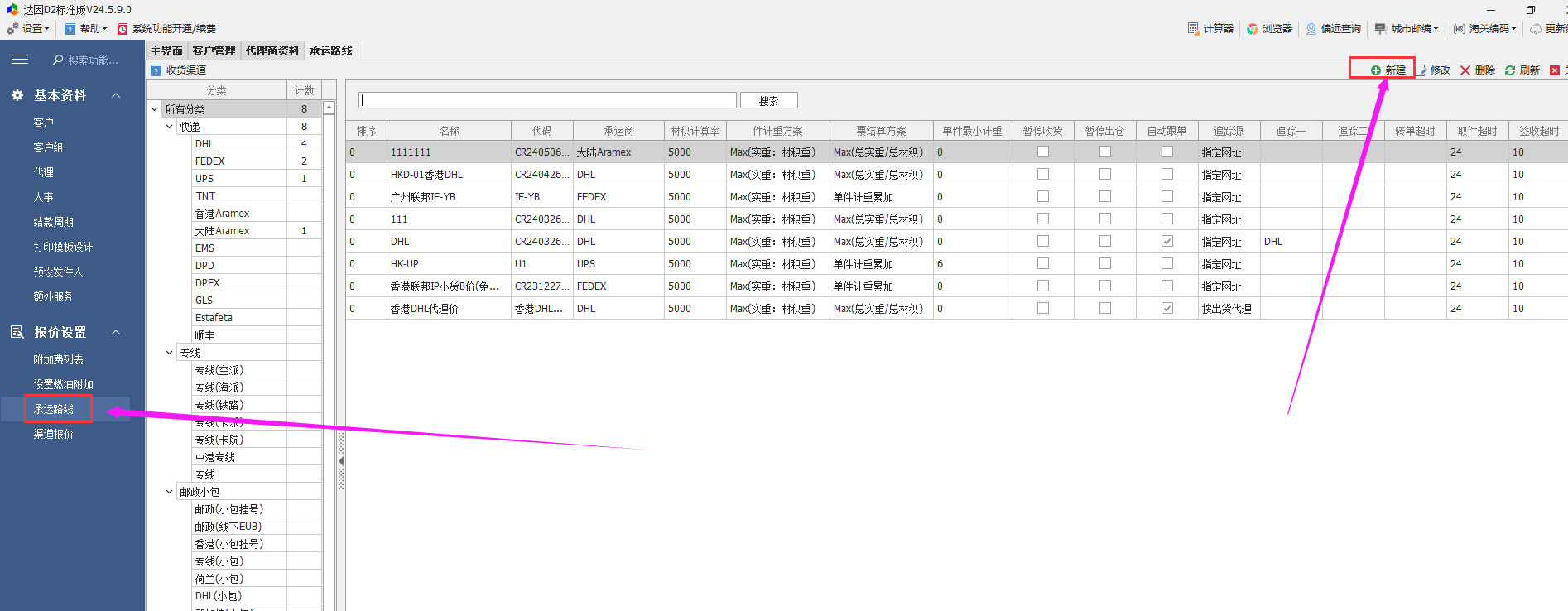Screen dimensions: 1568x611
Task: Click the 搜索 button
Action: (x=768, y=101)
